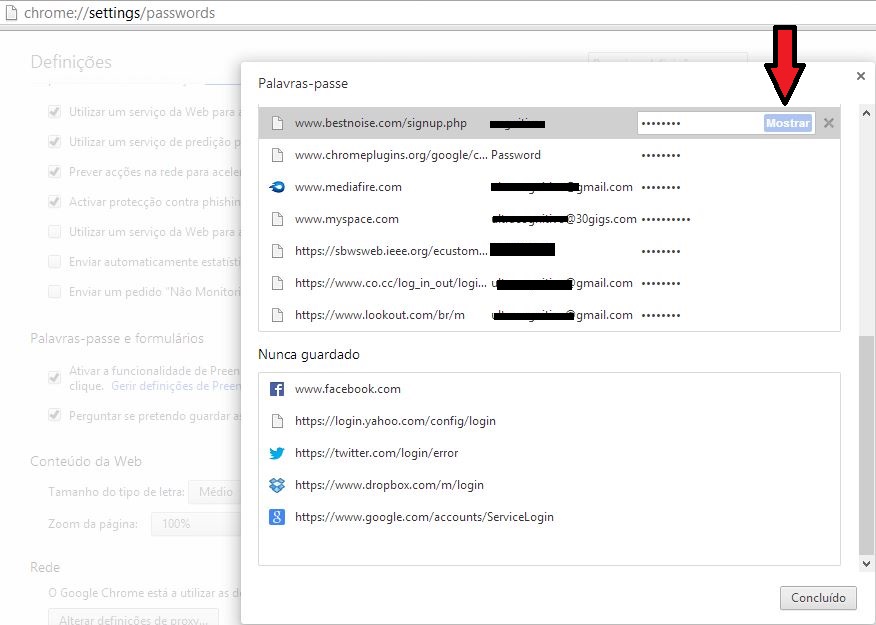Click the Dropbox favicon
Viewport: 876px width, 625px height.
[277, 485]
